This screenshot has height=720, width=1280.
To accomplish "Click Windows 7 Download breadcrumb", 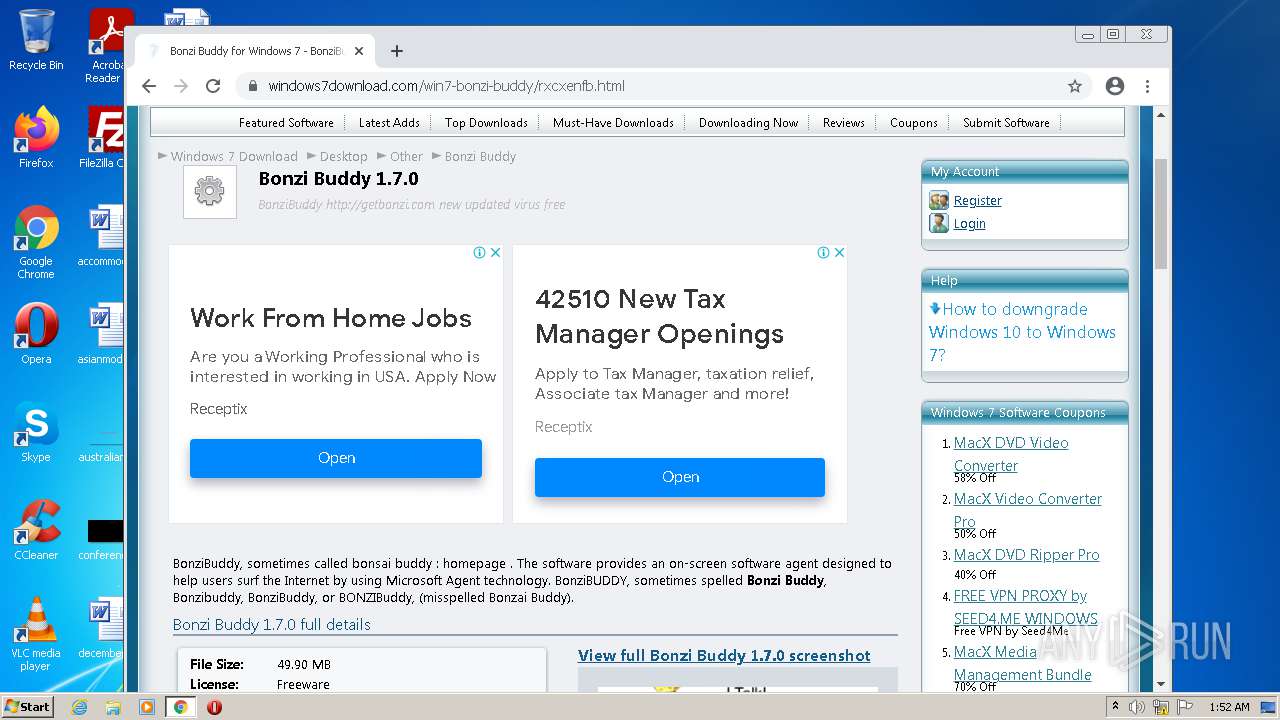I will point(234,156).
